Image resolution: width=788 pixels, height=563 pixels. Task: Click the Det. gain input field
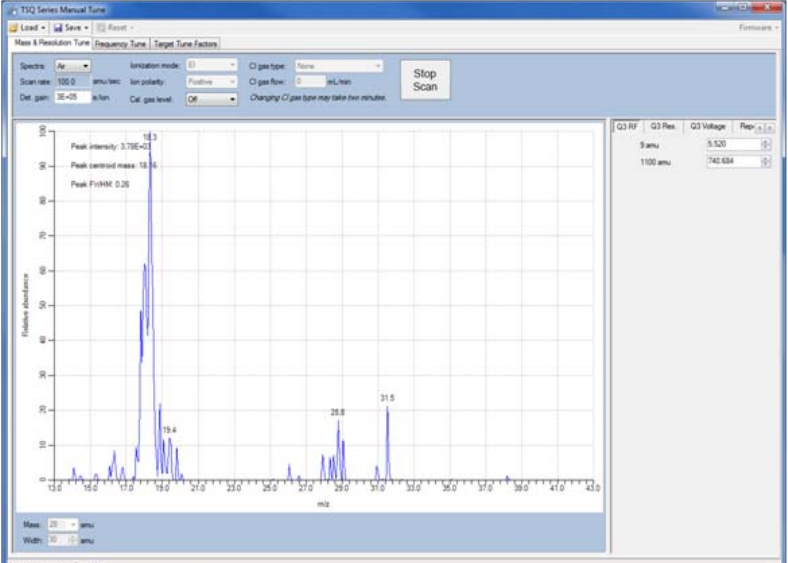(x=73, y=99)
